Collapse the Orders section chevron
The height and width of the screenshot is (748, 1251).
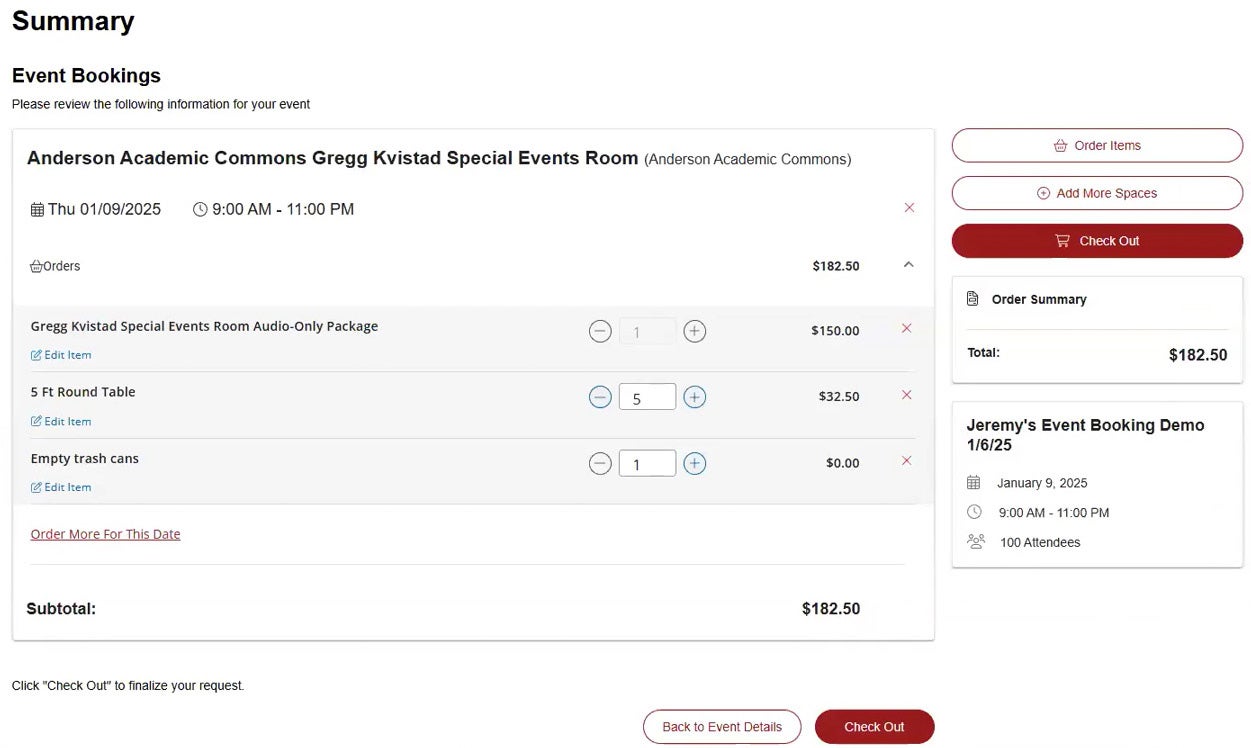pyautogui.click(x=908, y=265)
